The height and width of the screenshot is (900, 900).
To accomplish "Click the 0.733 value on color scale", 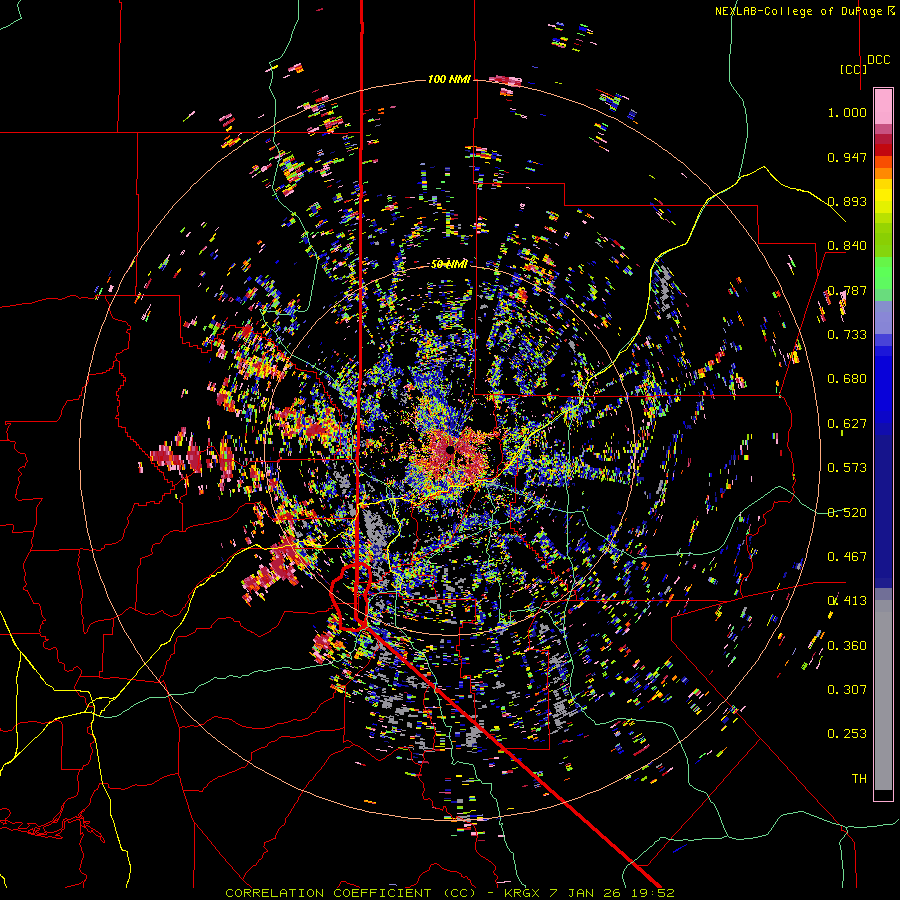I will (847, 335).
